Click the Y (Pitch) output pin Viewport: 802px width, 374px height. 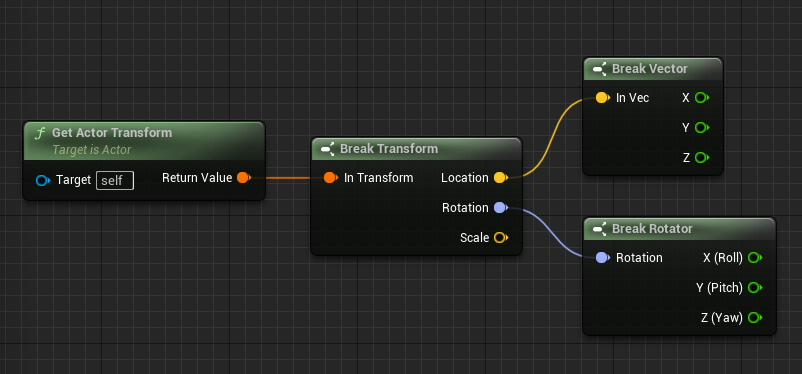point(755,288)
